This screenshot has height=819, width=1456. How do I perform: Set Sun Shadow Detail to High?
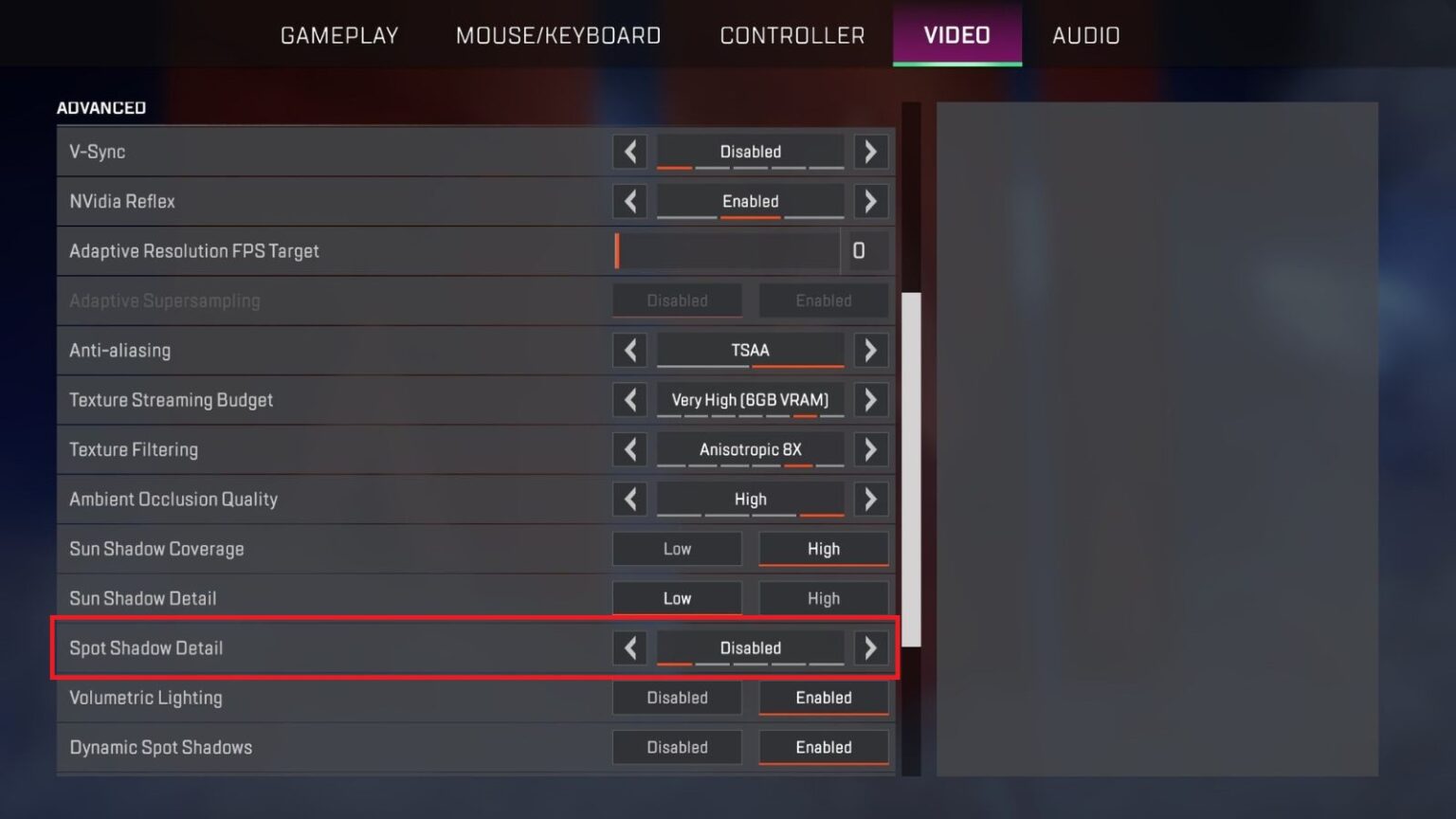point(824,599)
